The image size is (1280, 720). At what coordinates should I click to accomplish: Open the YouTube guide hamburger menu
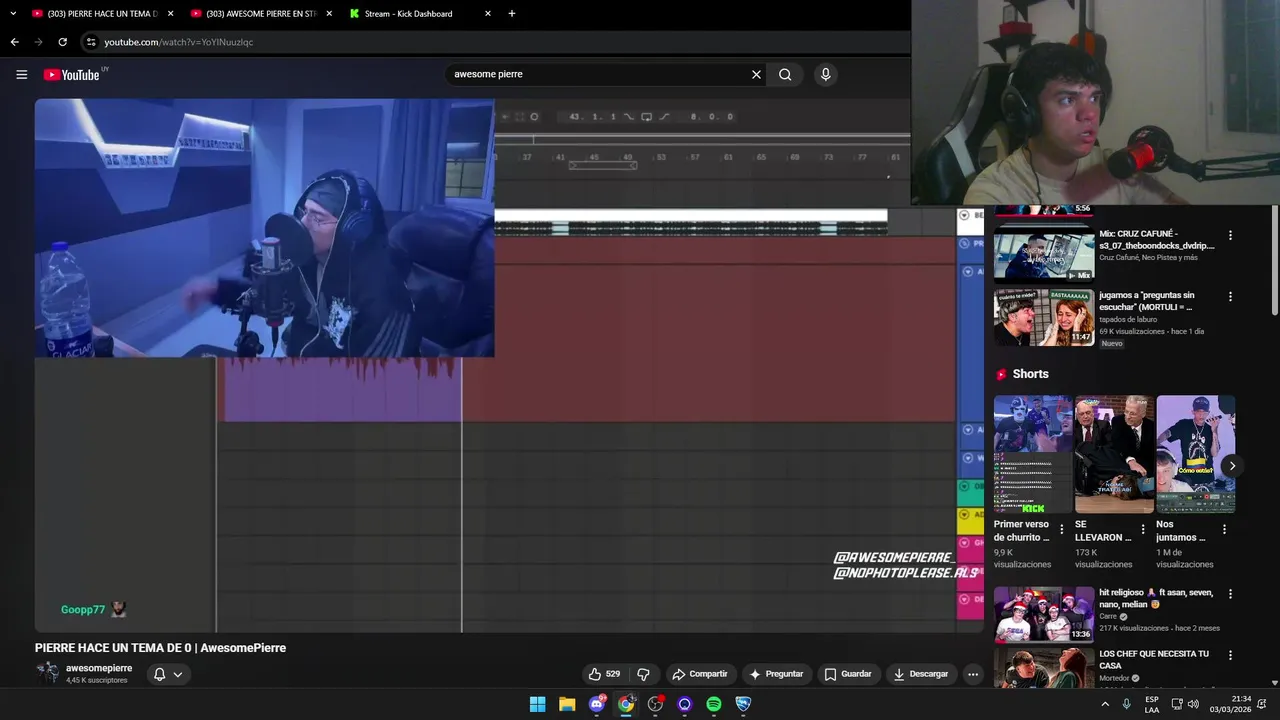tap(21, 74)
